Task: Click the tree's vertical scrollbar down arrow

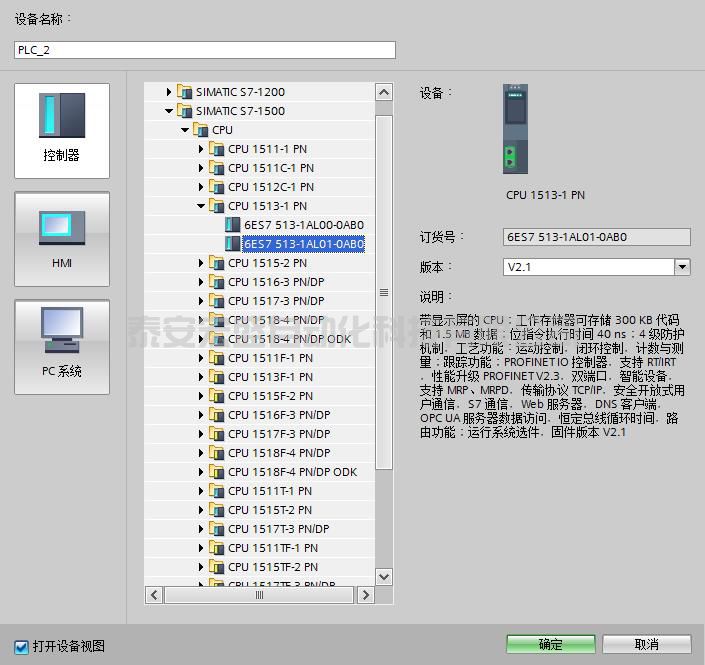Action: pyautogui.click(x=383, y=576)
